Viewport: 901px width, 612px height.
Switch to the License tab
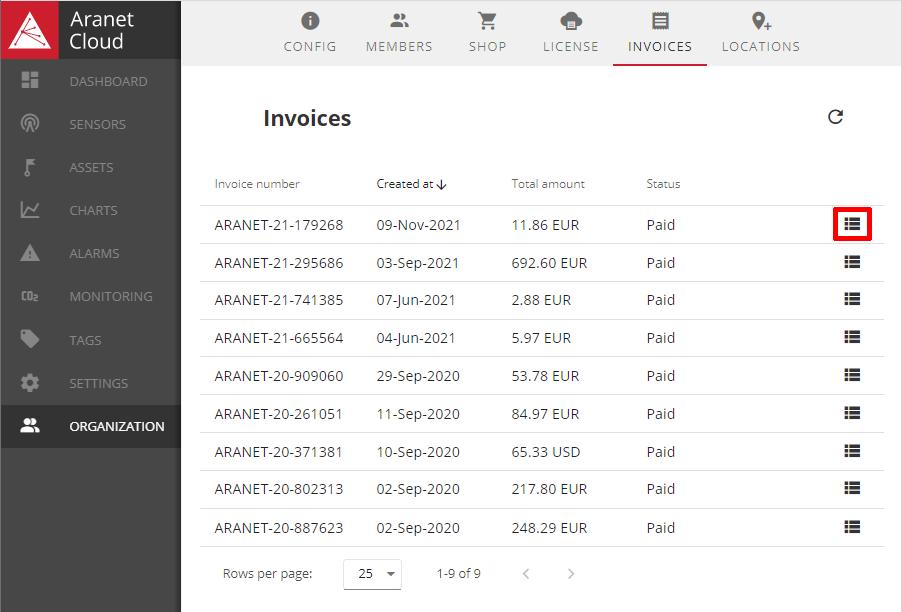click(570, 32)
